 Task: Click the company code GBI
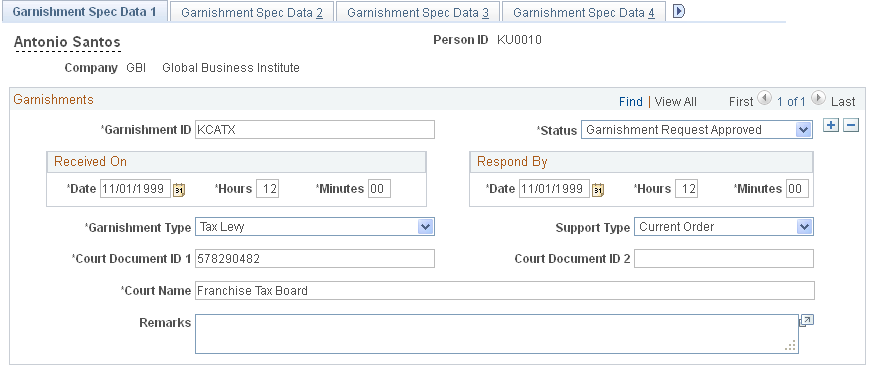(x=136, y=68)
